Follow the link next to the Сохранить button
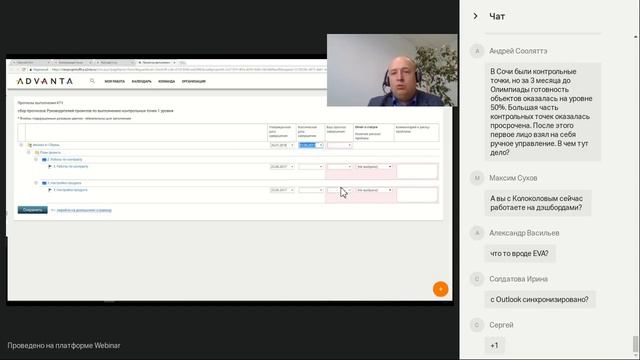Screen dimensions: 640x360 pos(84,210)
